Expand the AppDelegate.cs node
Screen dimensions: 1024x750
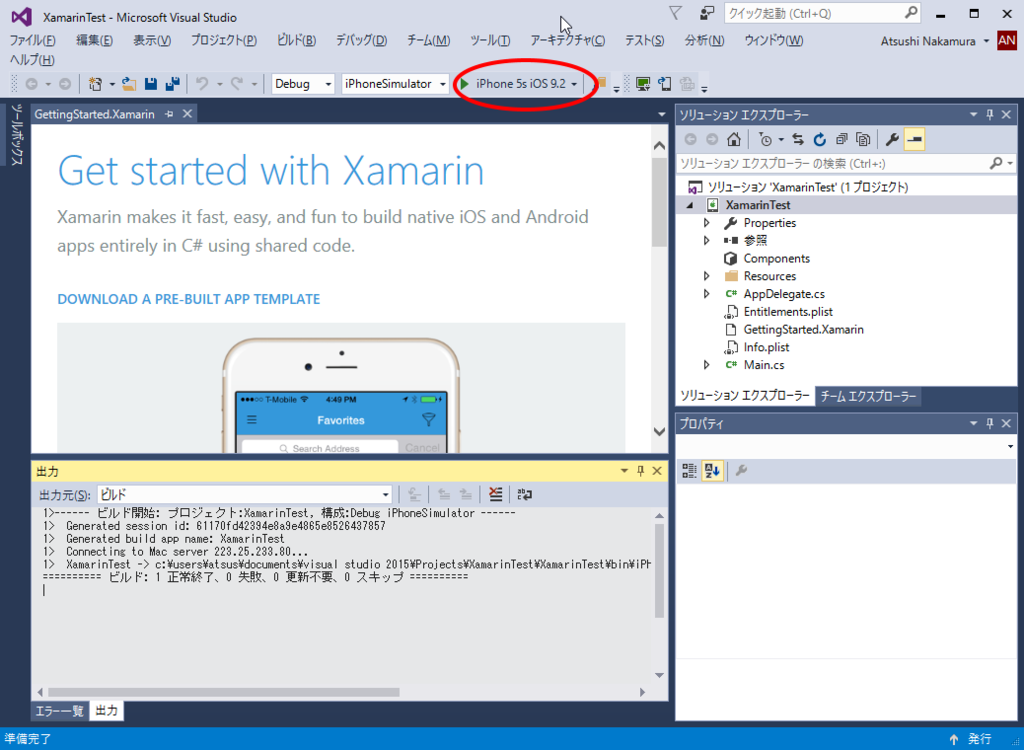[707, 294]
